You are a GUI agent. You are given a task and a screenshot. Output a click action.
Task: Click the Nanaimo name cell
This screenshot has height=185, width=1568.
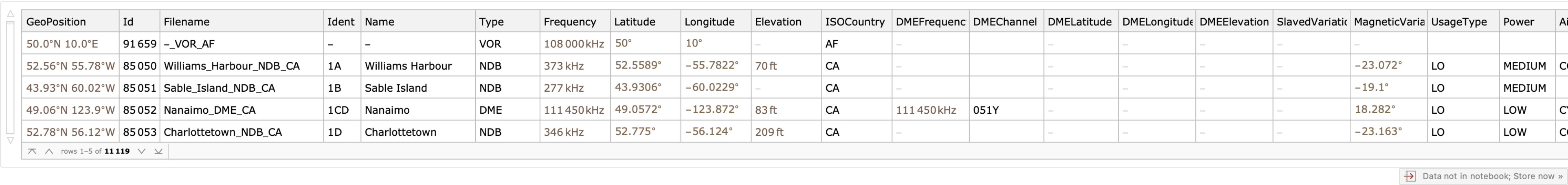[x=387, y=110]
